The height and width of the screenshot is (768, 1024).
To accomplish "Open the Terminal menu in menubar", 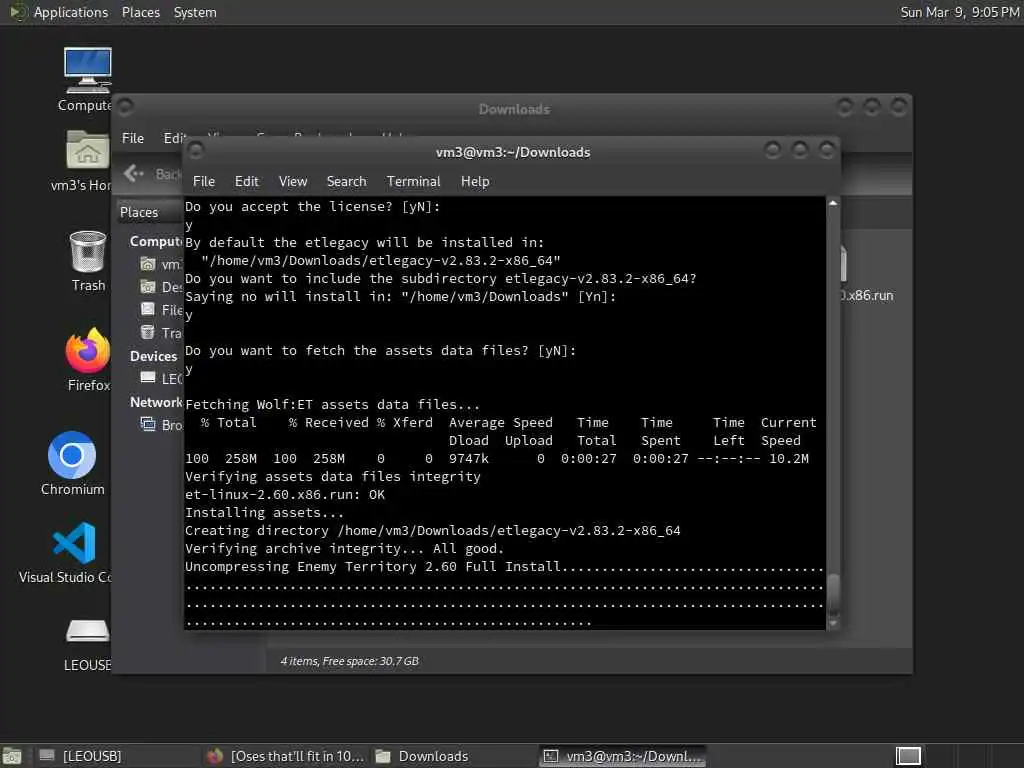I will tap(413, 181).
